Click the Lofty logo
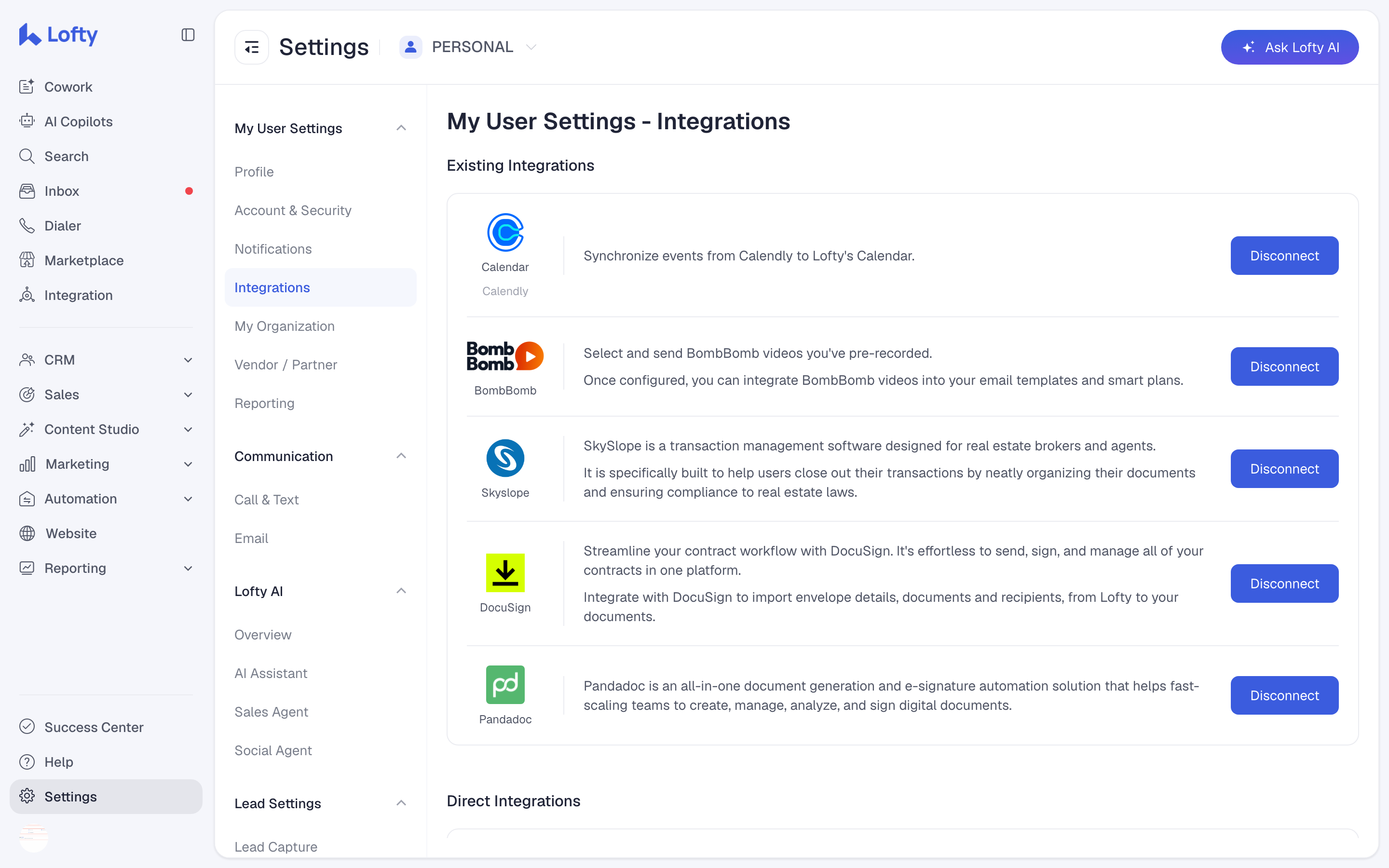Viewport: 1389px width, 868px height. click(58, 34)
